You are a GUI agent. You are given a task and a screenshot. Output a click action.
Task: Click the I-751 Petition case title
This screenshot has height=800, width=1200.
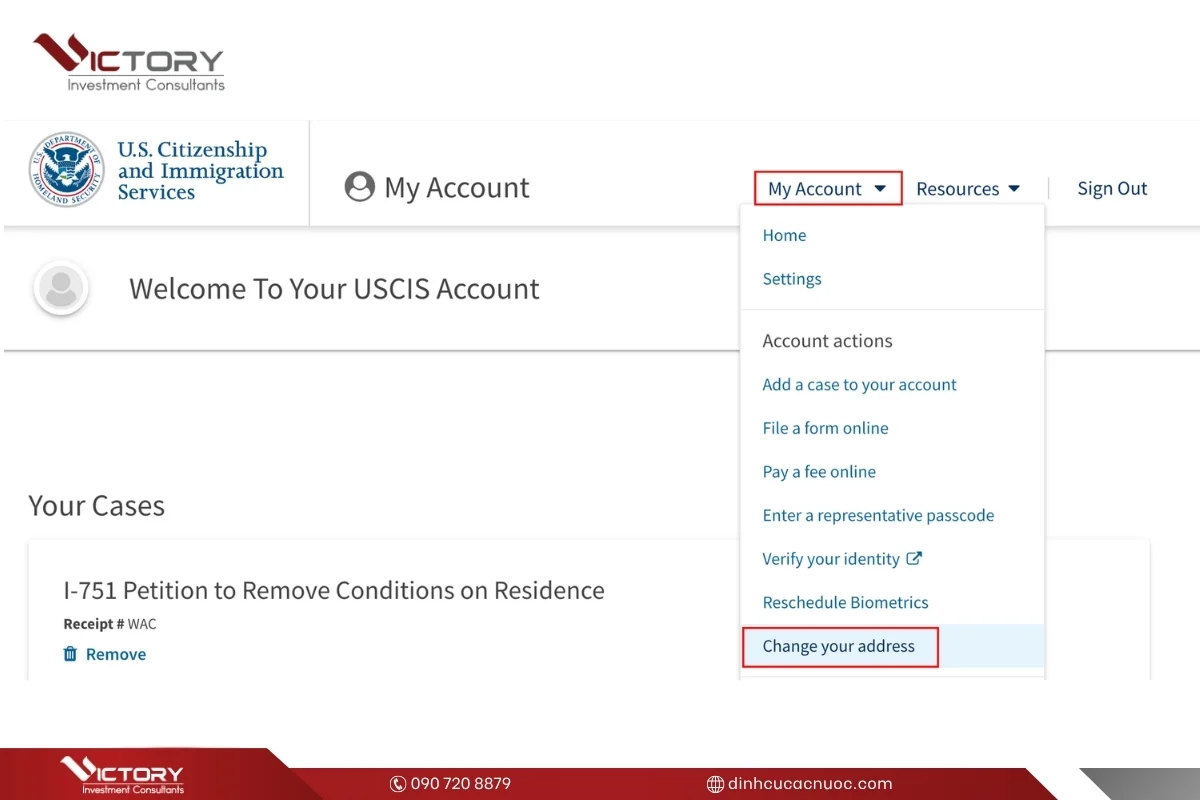[334, 590]
